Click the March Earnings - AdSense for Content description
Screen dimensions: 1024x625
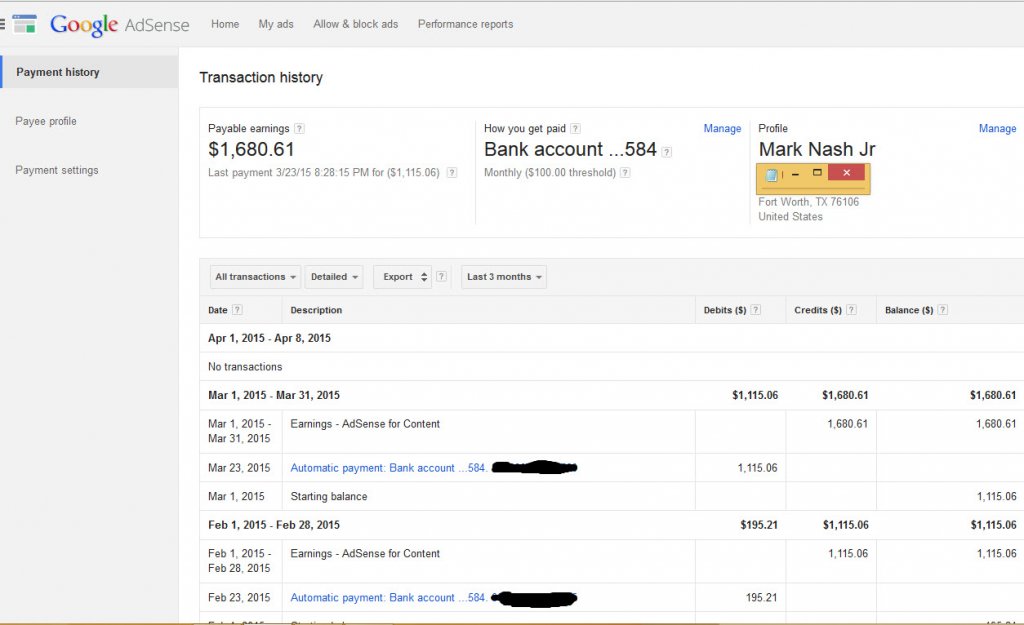(x=365, y=424)
